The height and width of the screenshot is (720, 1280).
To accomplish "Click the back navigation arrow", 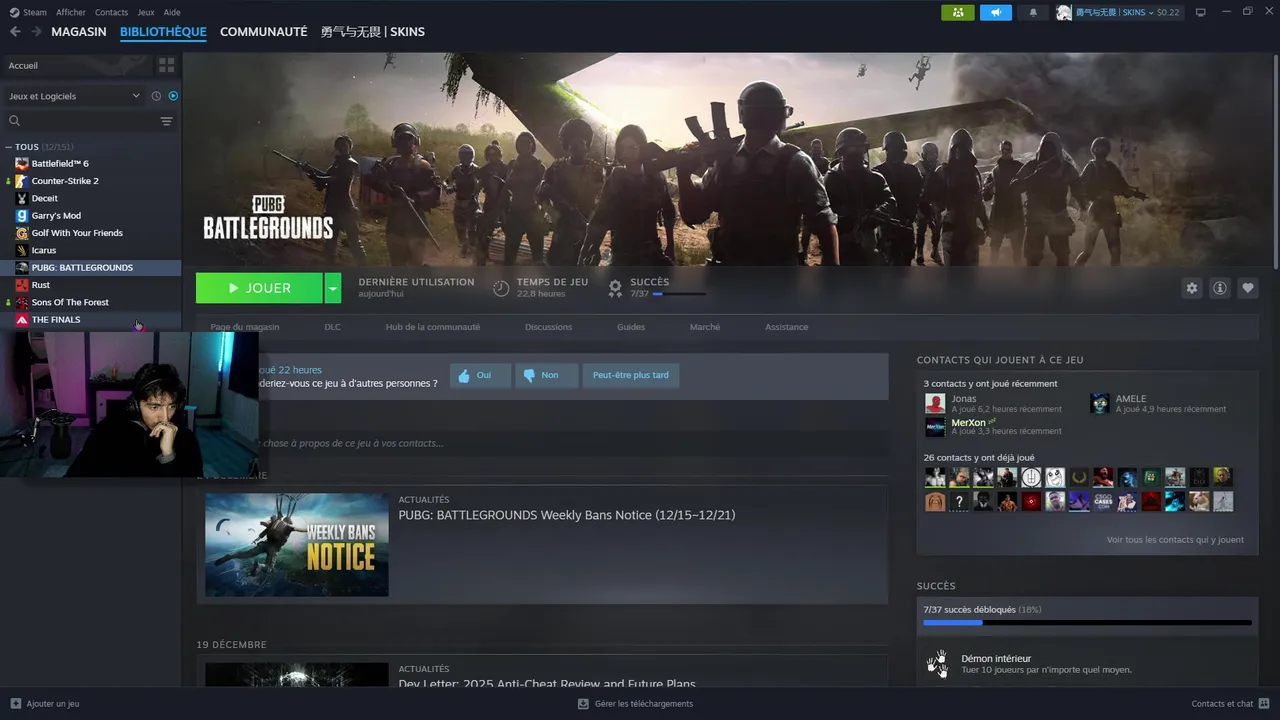I will pyautogui.click(x=15, y=32).
